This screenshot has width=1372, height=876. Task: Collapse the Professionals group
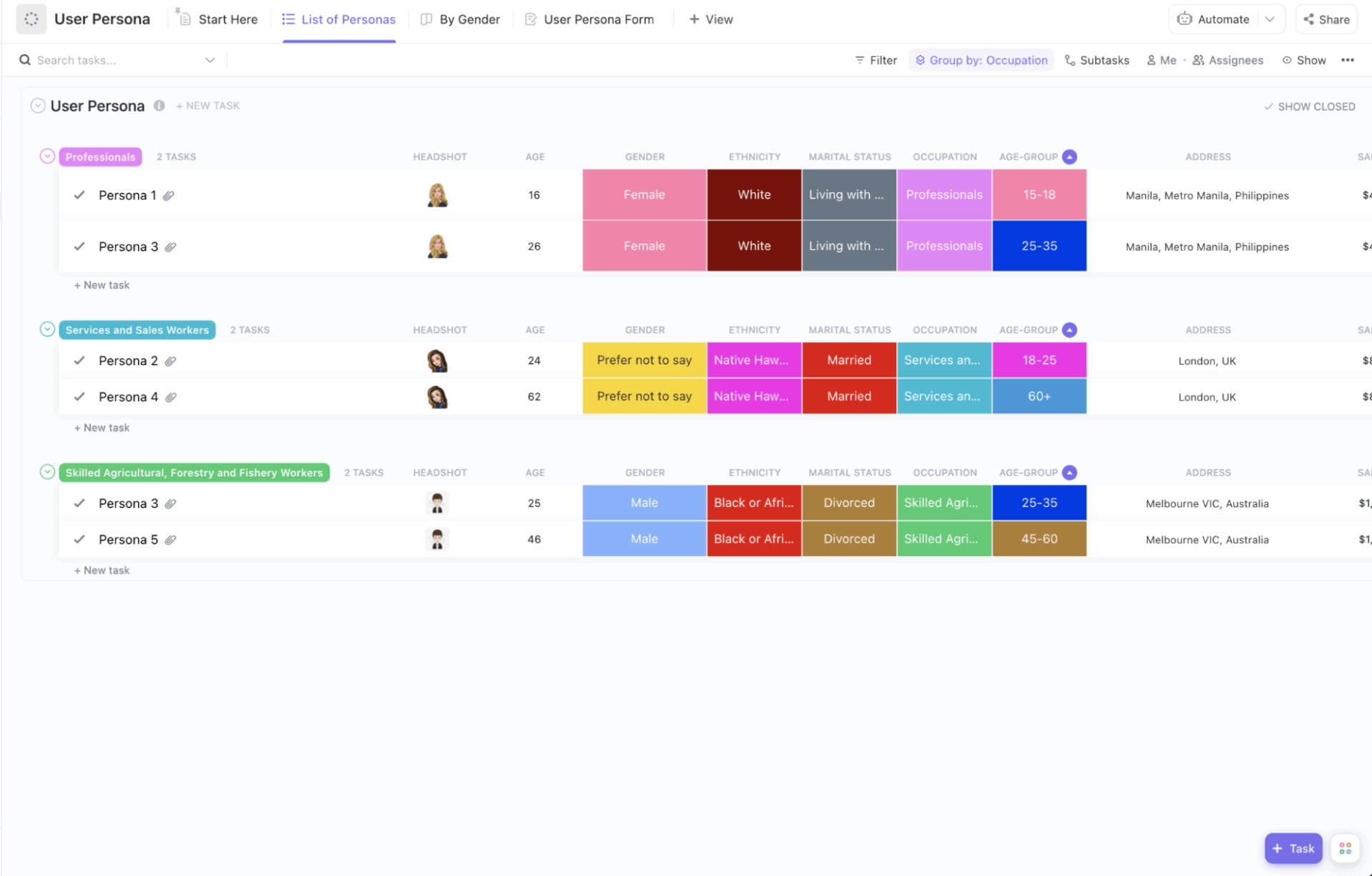point(46,155)
